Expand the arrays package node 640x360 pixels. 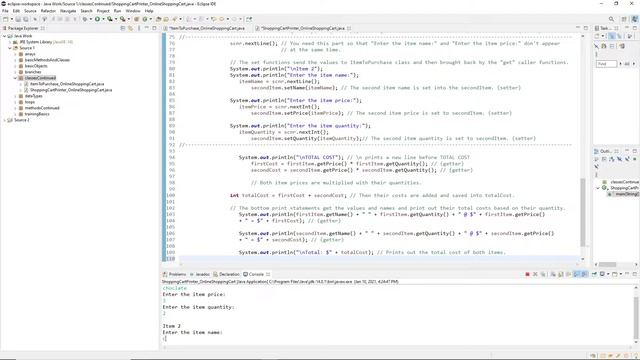point(16,54)
